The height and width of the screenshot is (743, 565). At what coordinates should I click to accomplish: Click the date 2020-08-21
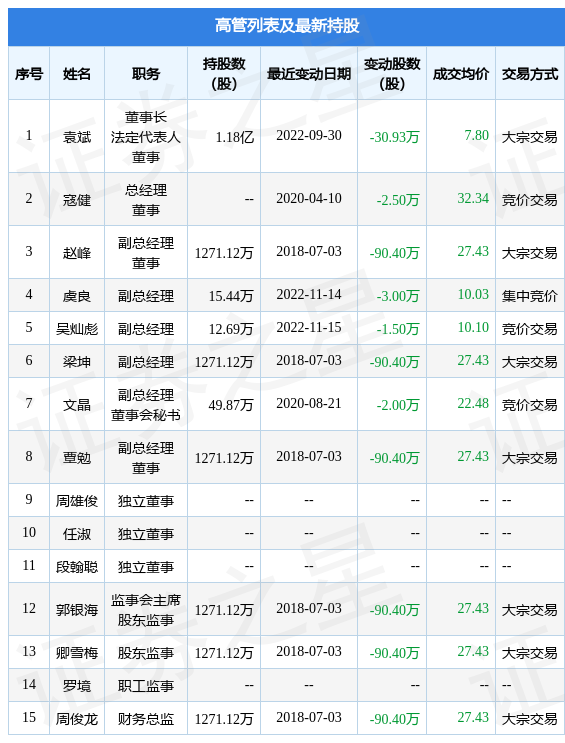309,403
